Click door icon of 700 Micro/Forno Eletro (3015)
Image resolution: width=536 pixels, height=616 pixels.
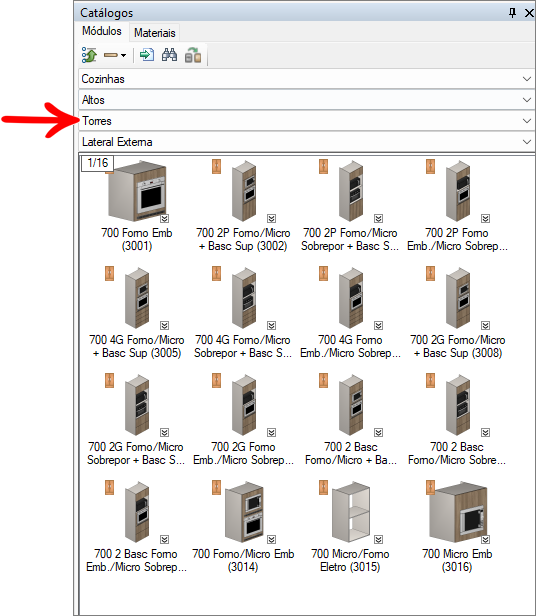point(323,488)
